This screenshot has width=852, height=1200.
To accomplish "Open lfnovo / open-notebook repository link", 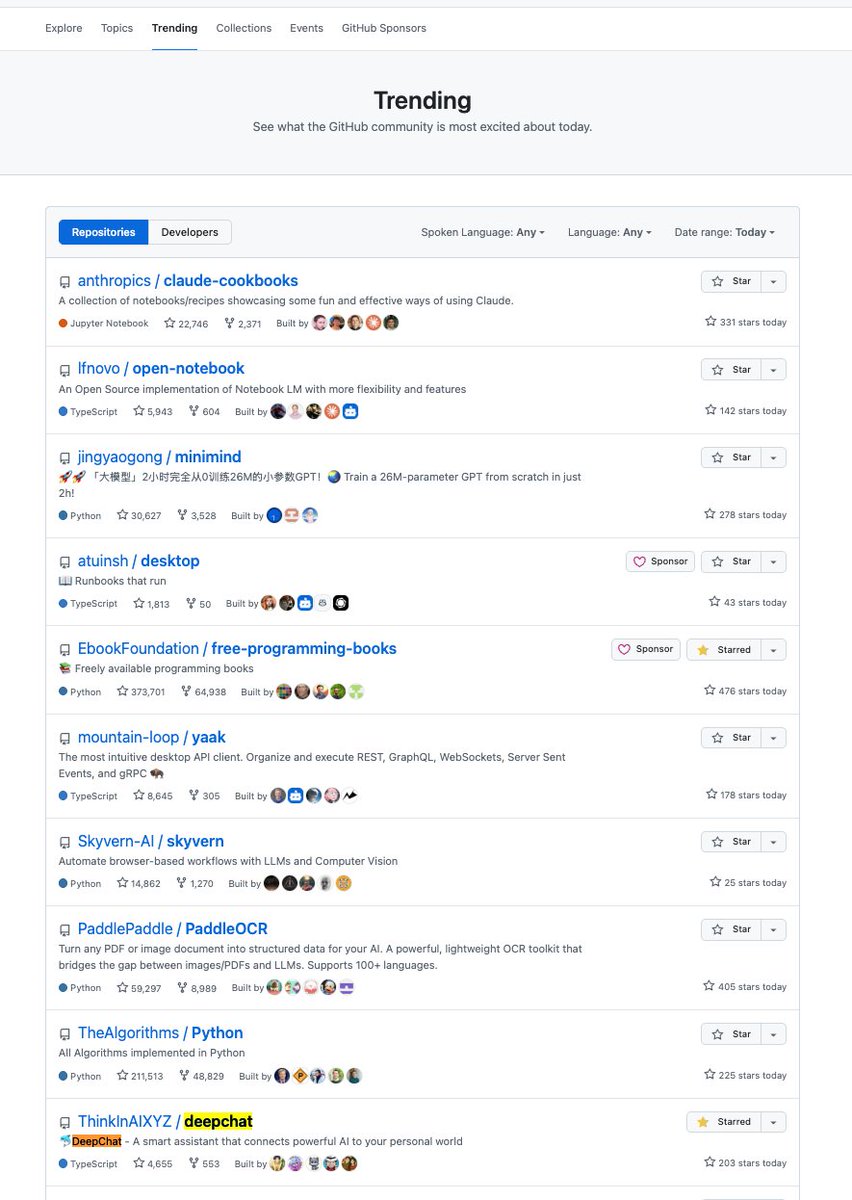I will pos(161,368).
